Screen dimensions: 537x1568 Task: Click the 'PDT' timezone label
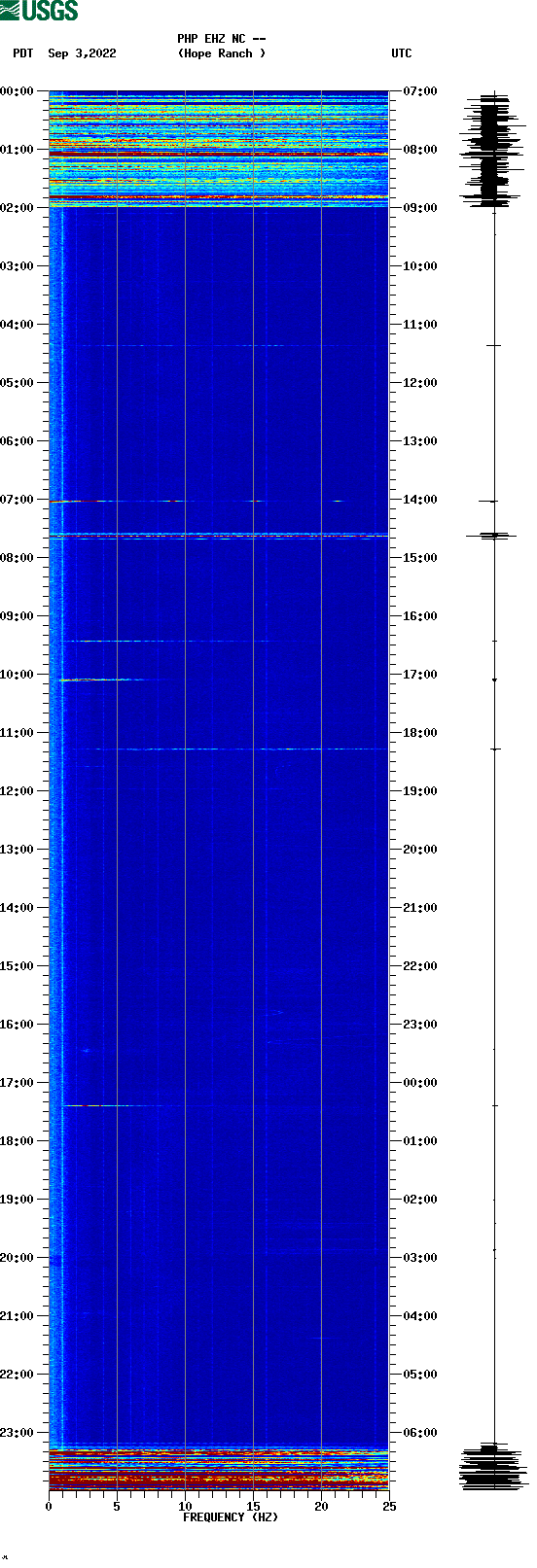tap(23, 53)
